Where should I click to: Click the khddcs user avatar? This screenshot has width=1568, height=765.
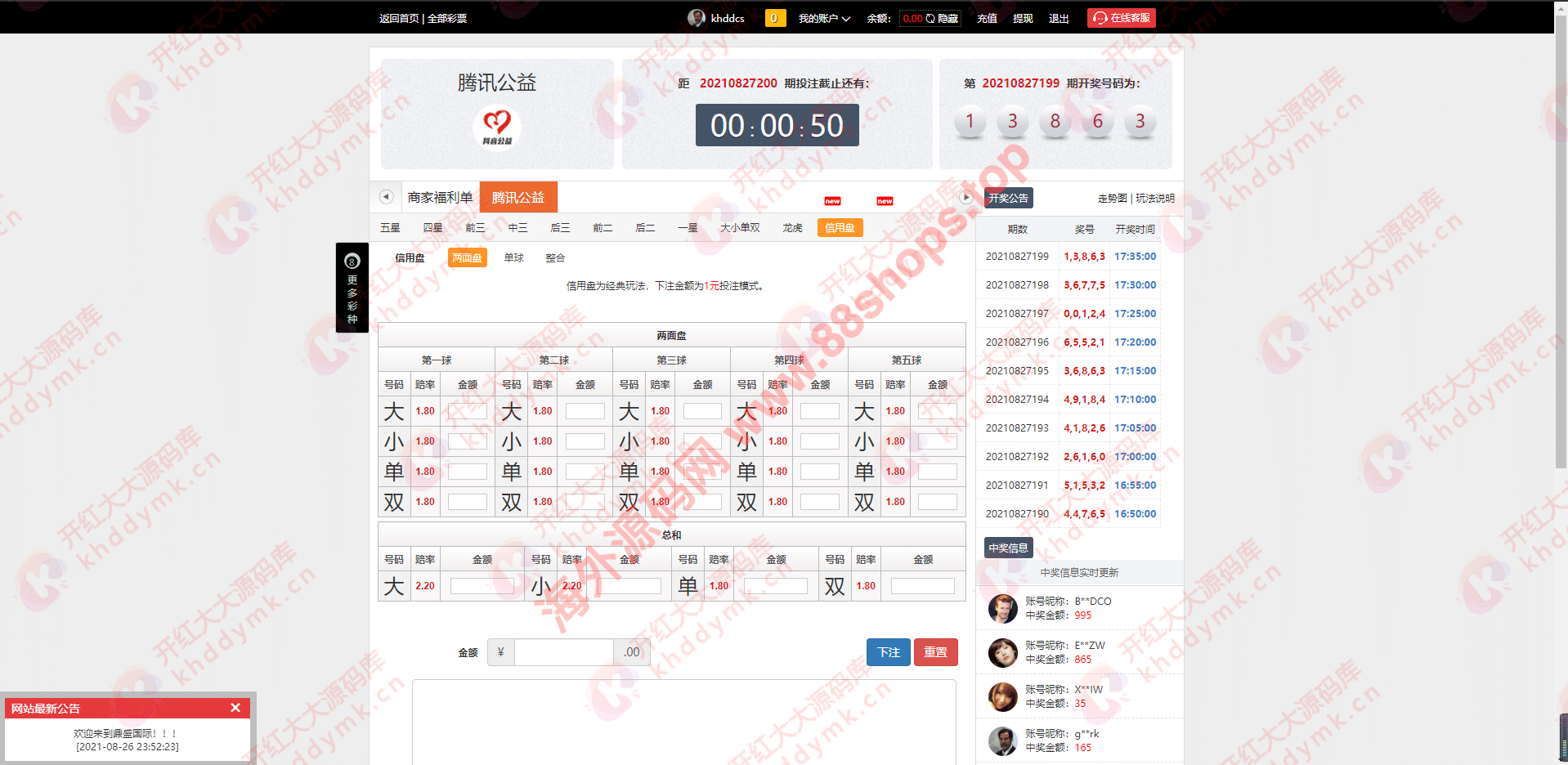tap(696, 18)
